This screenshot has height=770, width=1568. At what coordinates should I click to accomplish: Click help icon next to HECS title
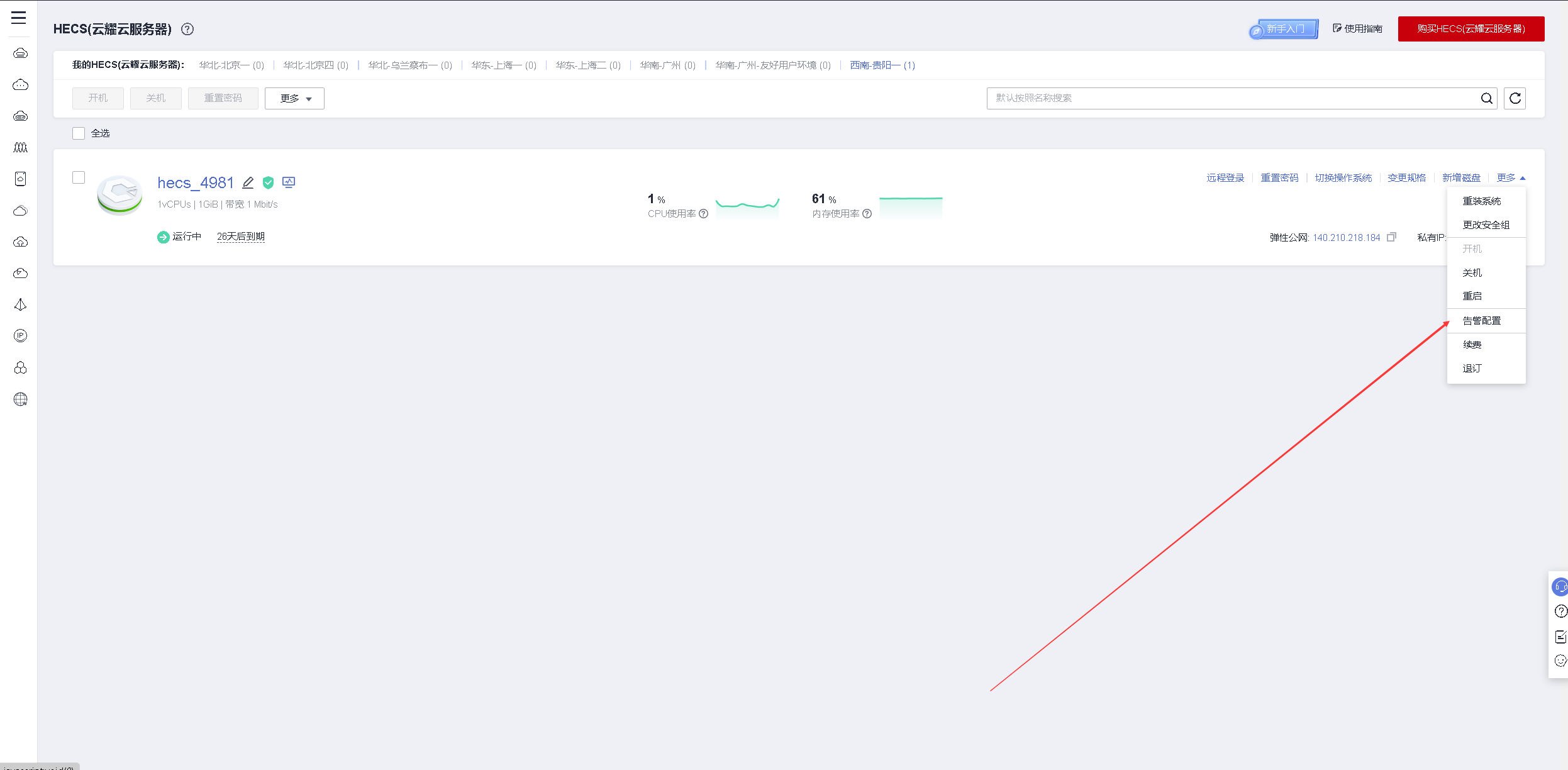click(187, 29)
